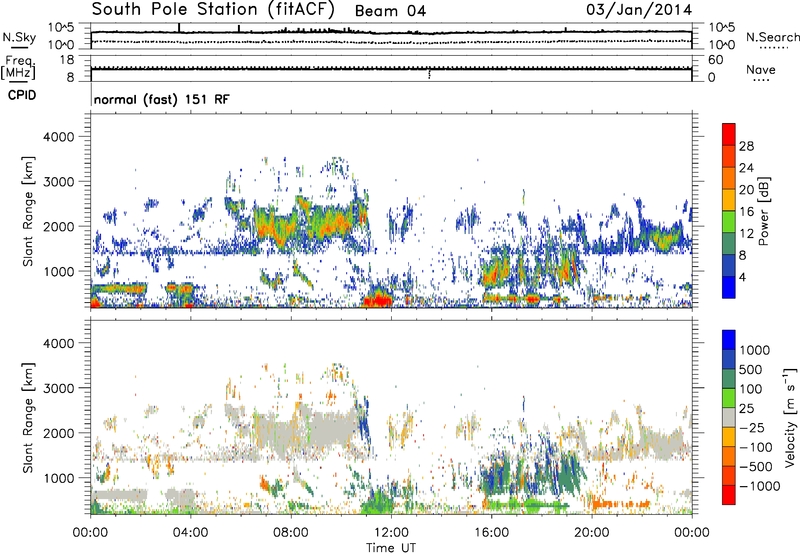Screen dimensions: 800x554
Task: Select the "60" Nave axis tick
Action: point(715,60)
